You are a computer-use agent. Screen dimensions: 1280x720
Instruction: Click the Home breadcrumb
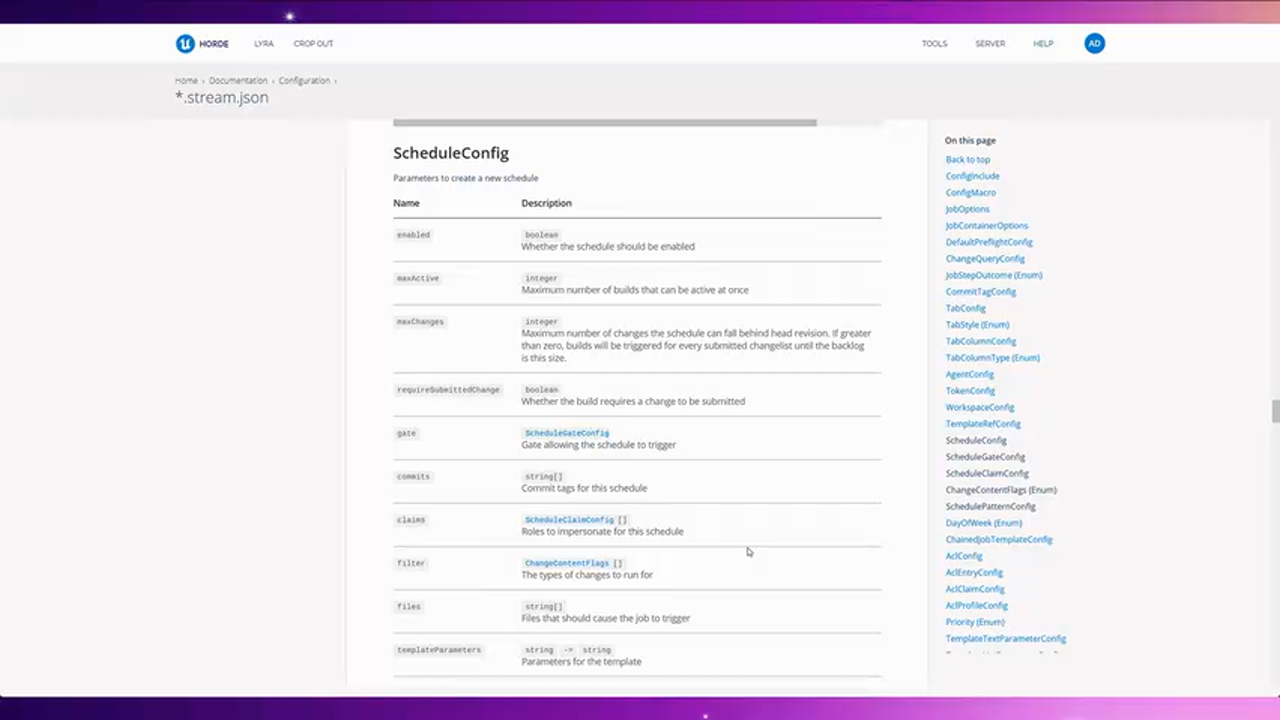tap(186, 80)
